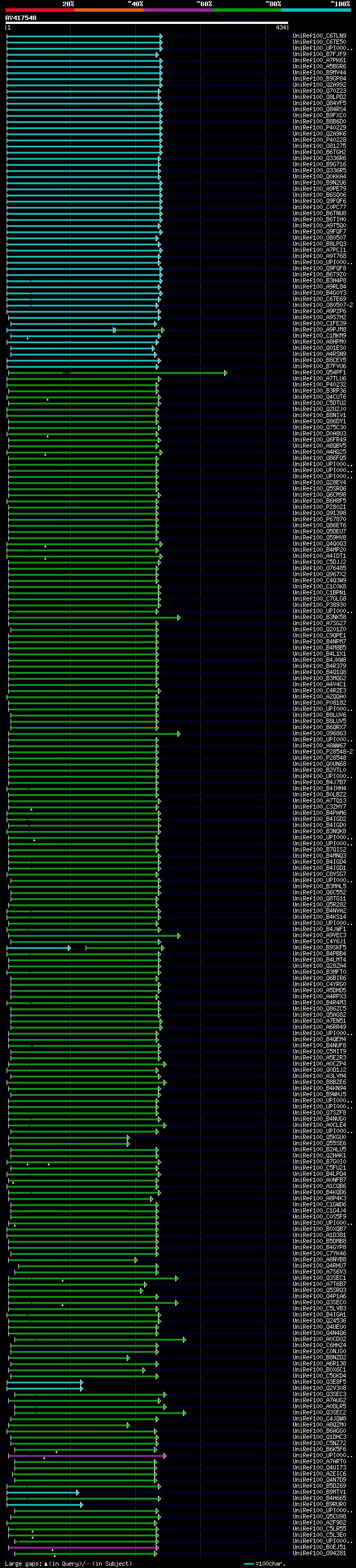Click the cyan bar for UniRef100_Q3E8F5
This screenshot has width=356, height=1568.
click(x=44, y=1382)
